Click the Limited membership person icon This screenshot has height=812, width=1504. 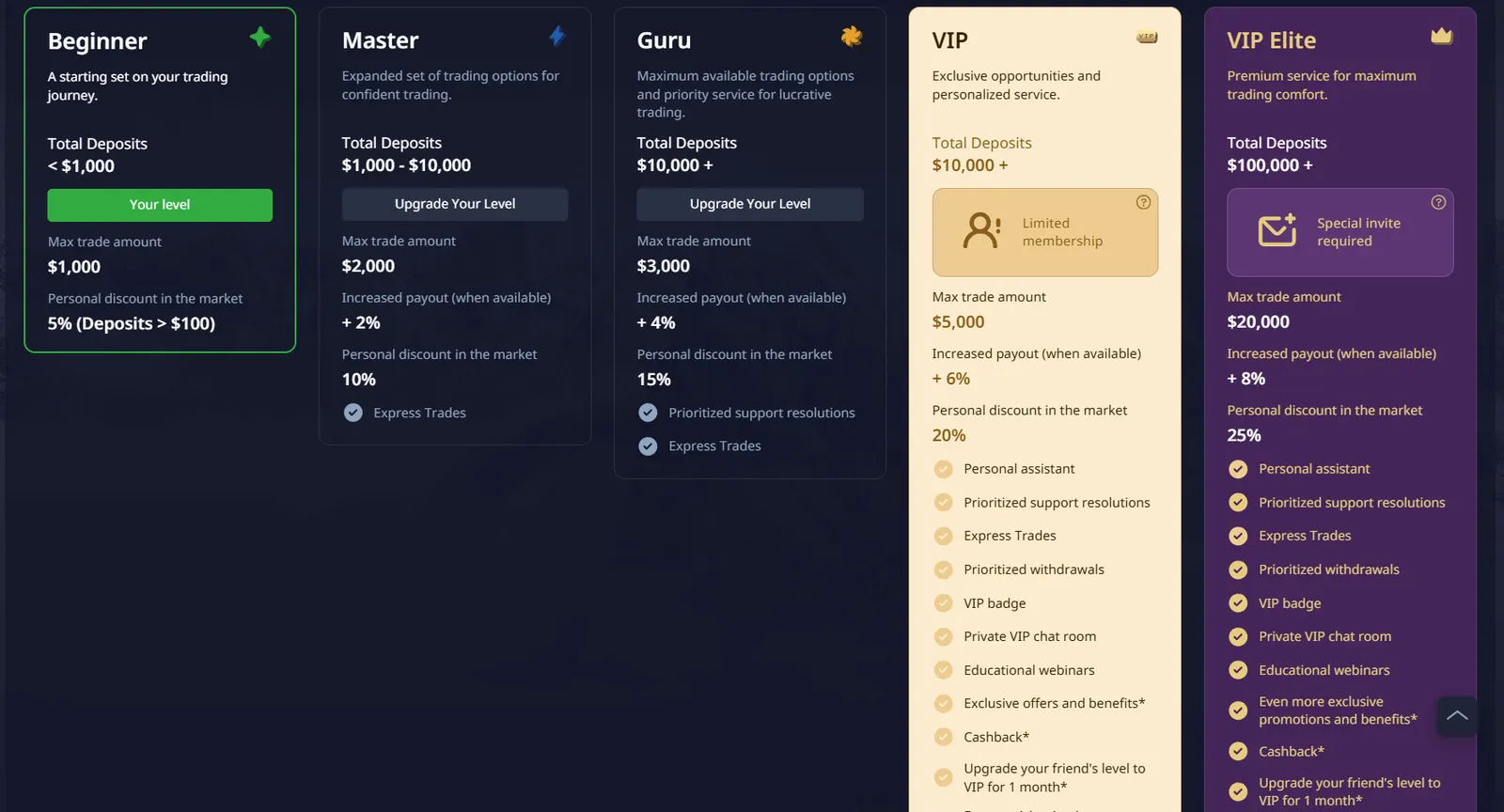[x=981, y=231]
